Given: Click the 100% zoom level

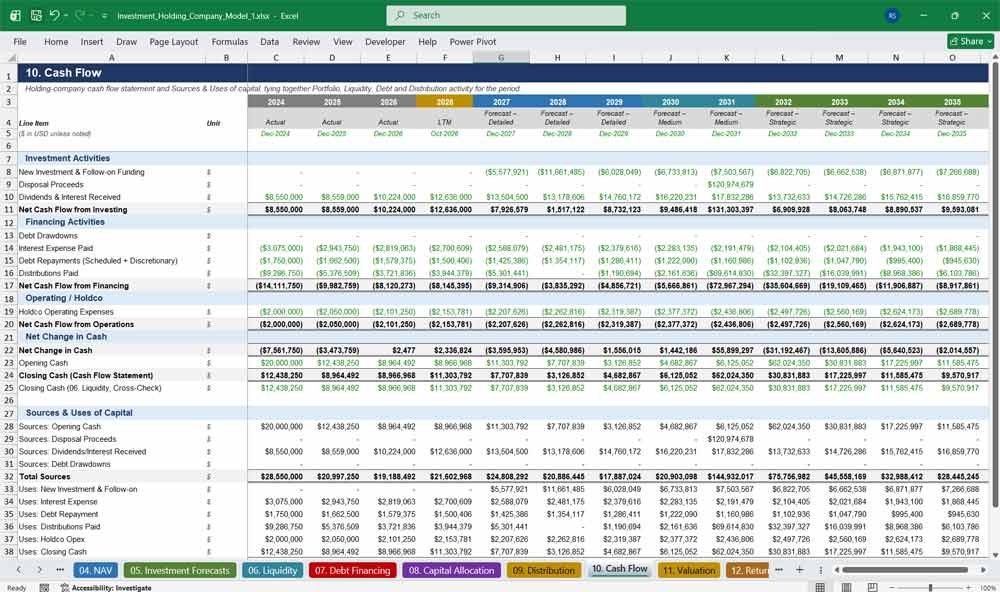Looking at the screenshot, I should (x=987, y=588).
